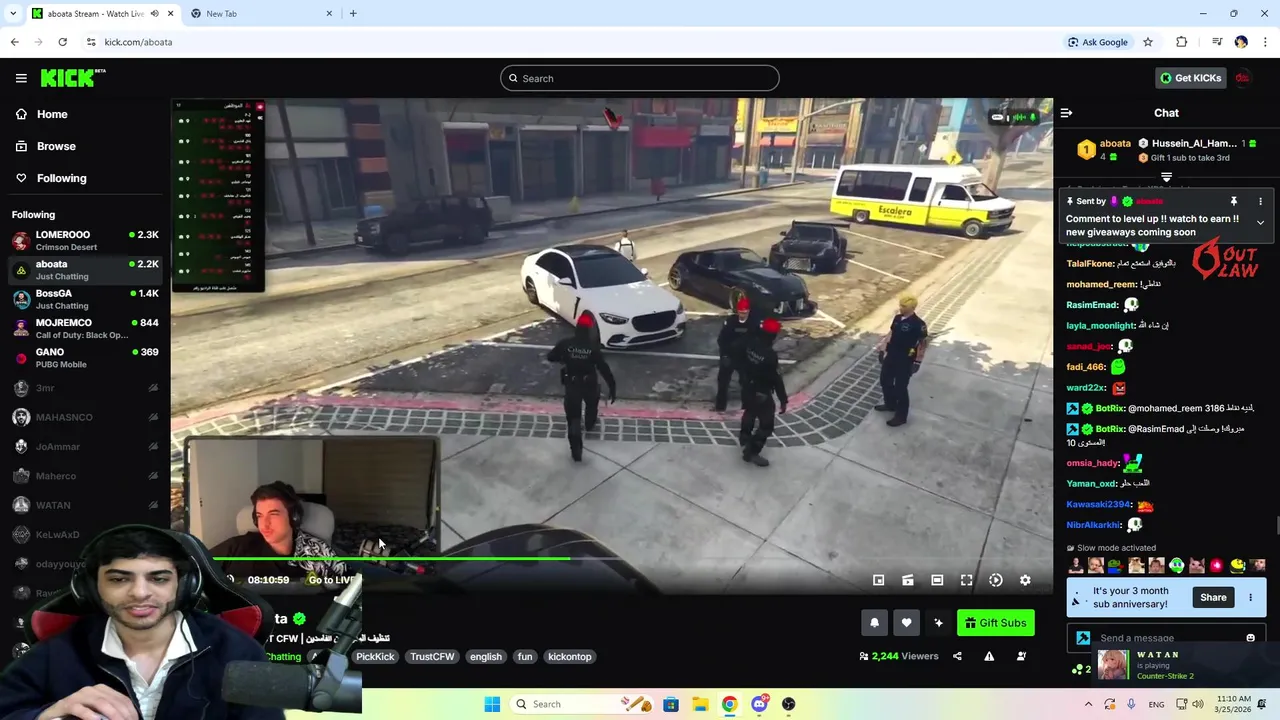Image resolution: width=1280 pixels, height=720 pixels.
Task: Select the PickKick tag
Action: (375, 657)
